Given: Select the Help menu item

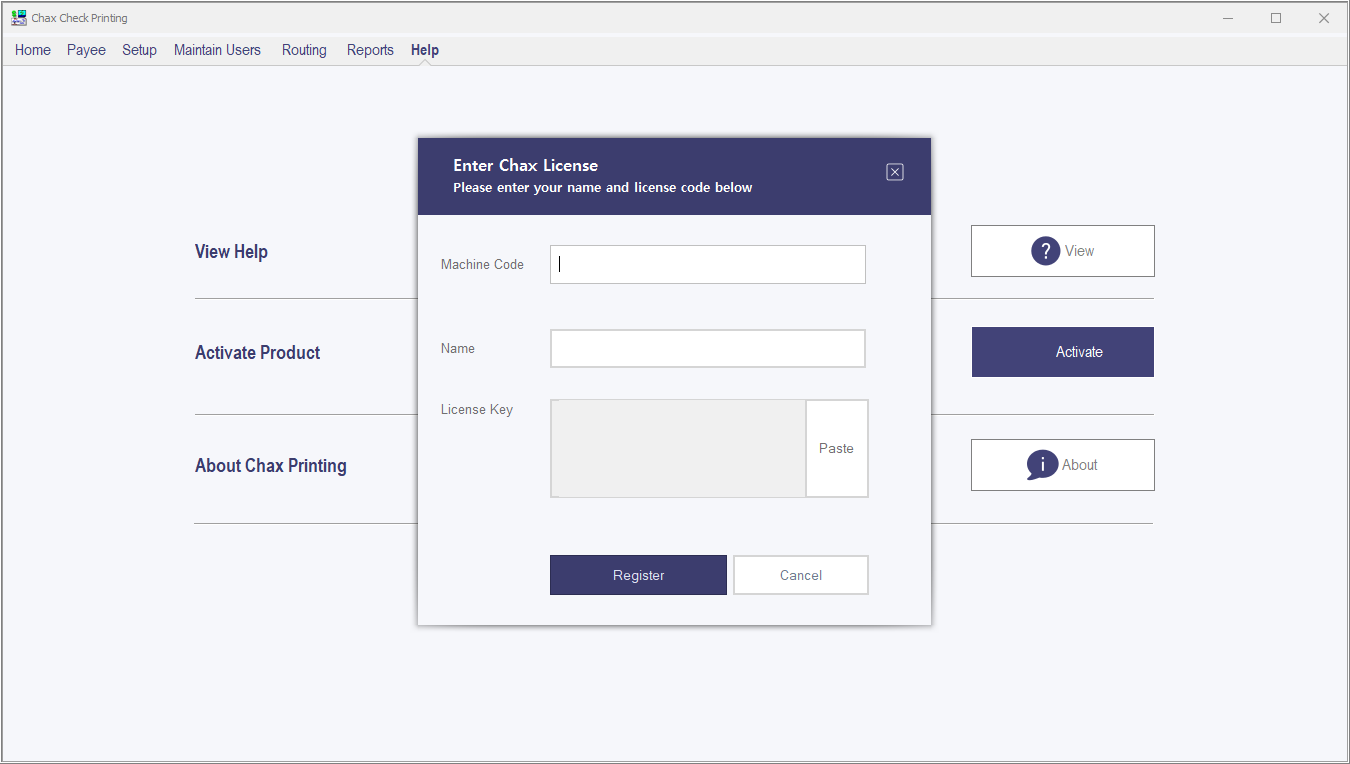Looking at the screenshot, I should 425,50.
